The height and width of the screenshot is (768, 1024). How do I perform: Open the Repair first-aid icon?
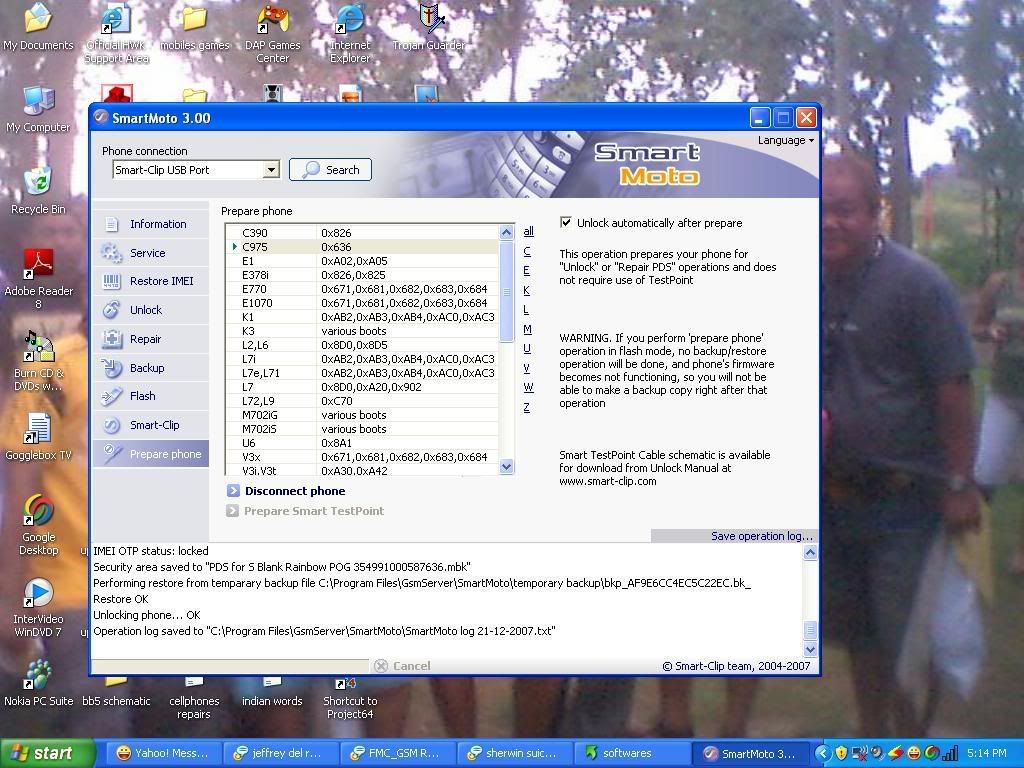point(112,339)
